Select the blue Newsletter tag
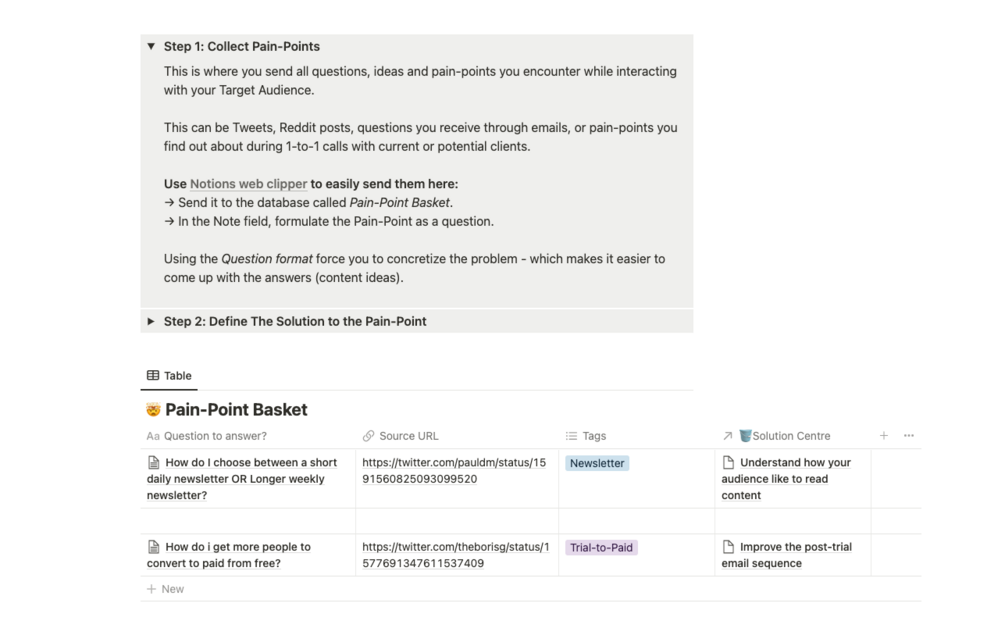 597,463
